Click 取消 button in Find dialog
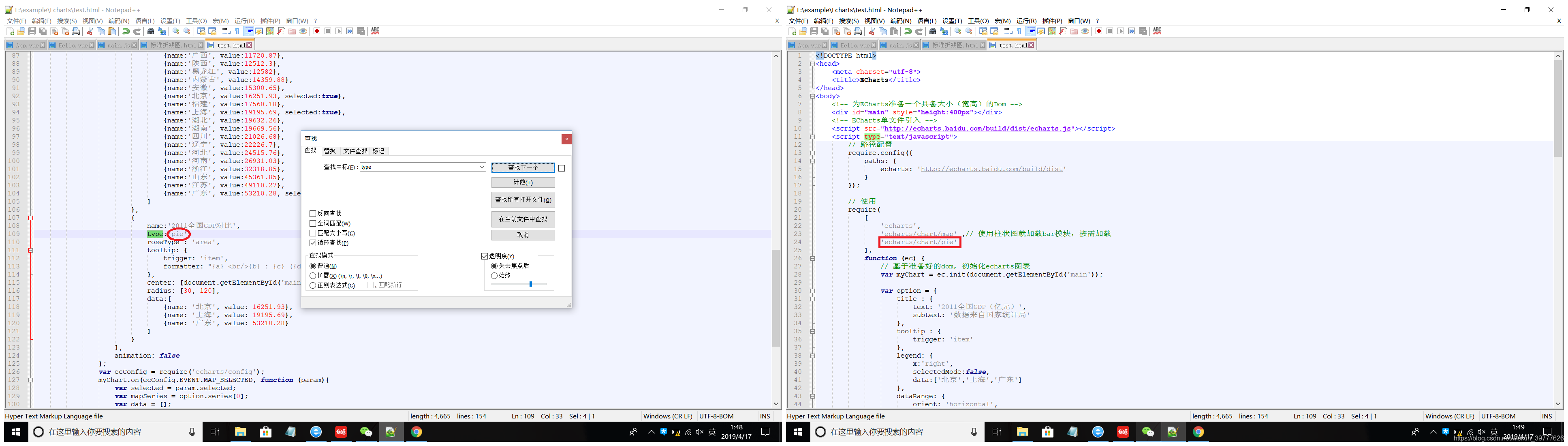The image size is (1568, 446). (523, 235)
